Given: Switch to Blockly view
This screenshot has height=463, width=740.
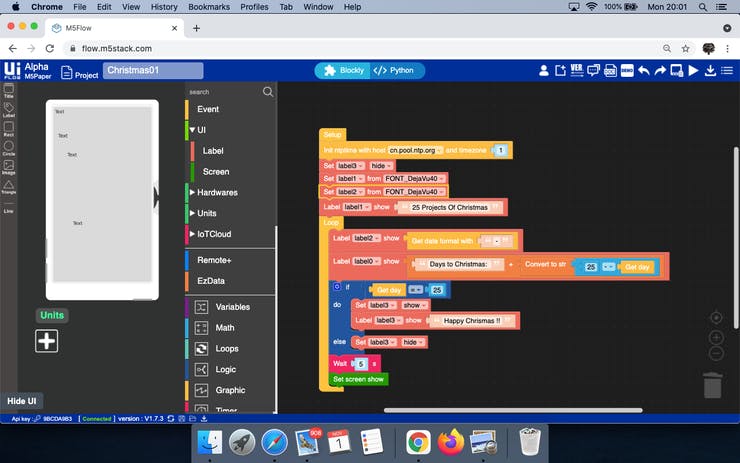Looking at the screenshot, I should click(342, 71).
